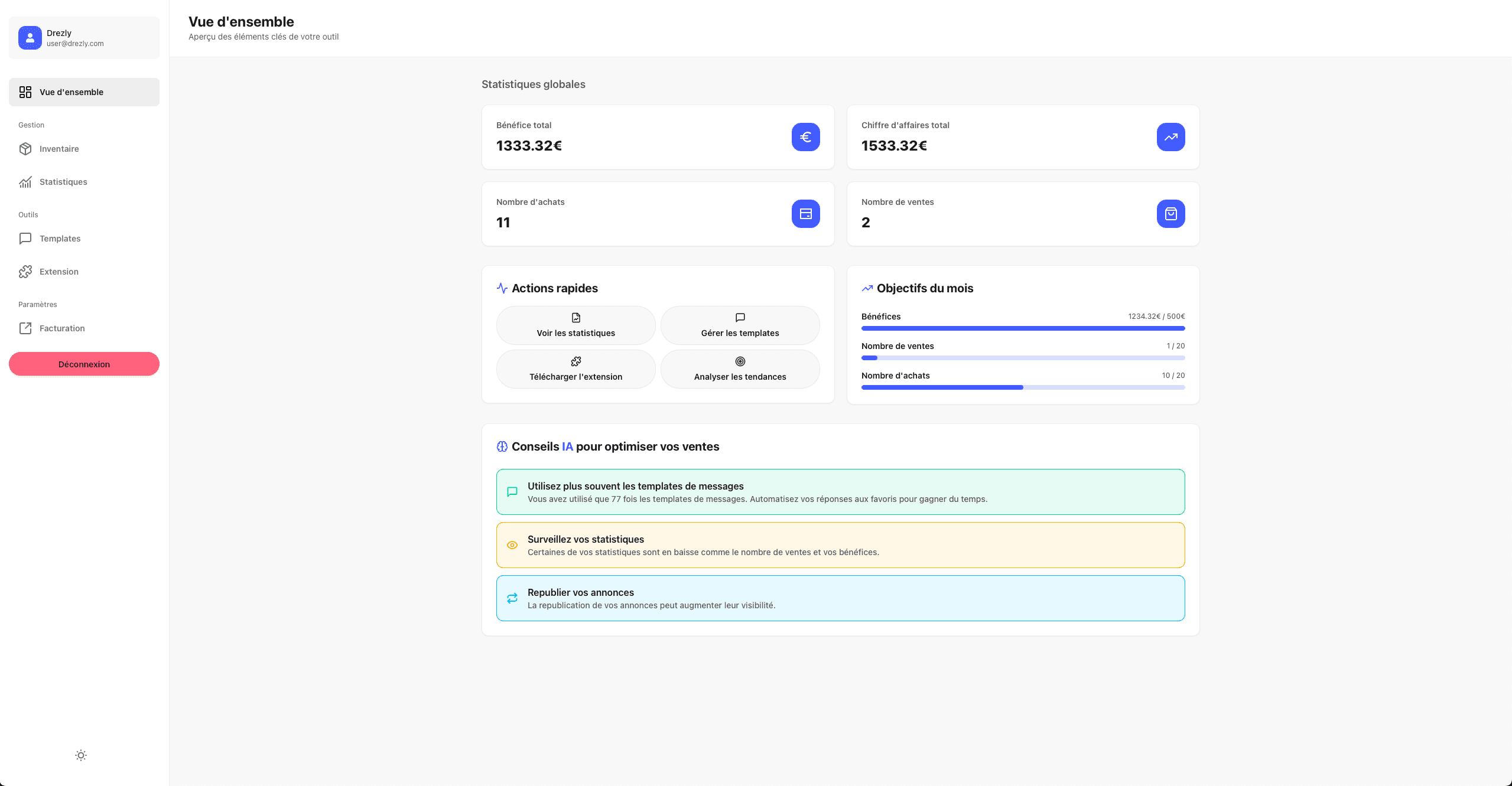The height and width of the screenshot is (786, 1512).
Task: Open the Utilisez plus souvent les templates tip
Action: pyautogui.click(x=840, y=492)
